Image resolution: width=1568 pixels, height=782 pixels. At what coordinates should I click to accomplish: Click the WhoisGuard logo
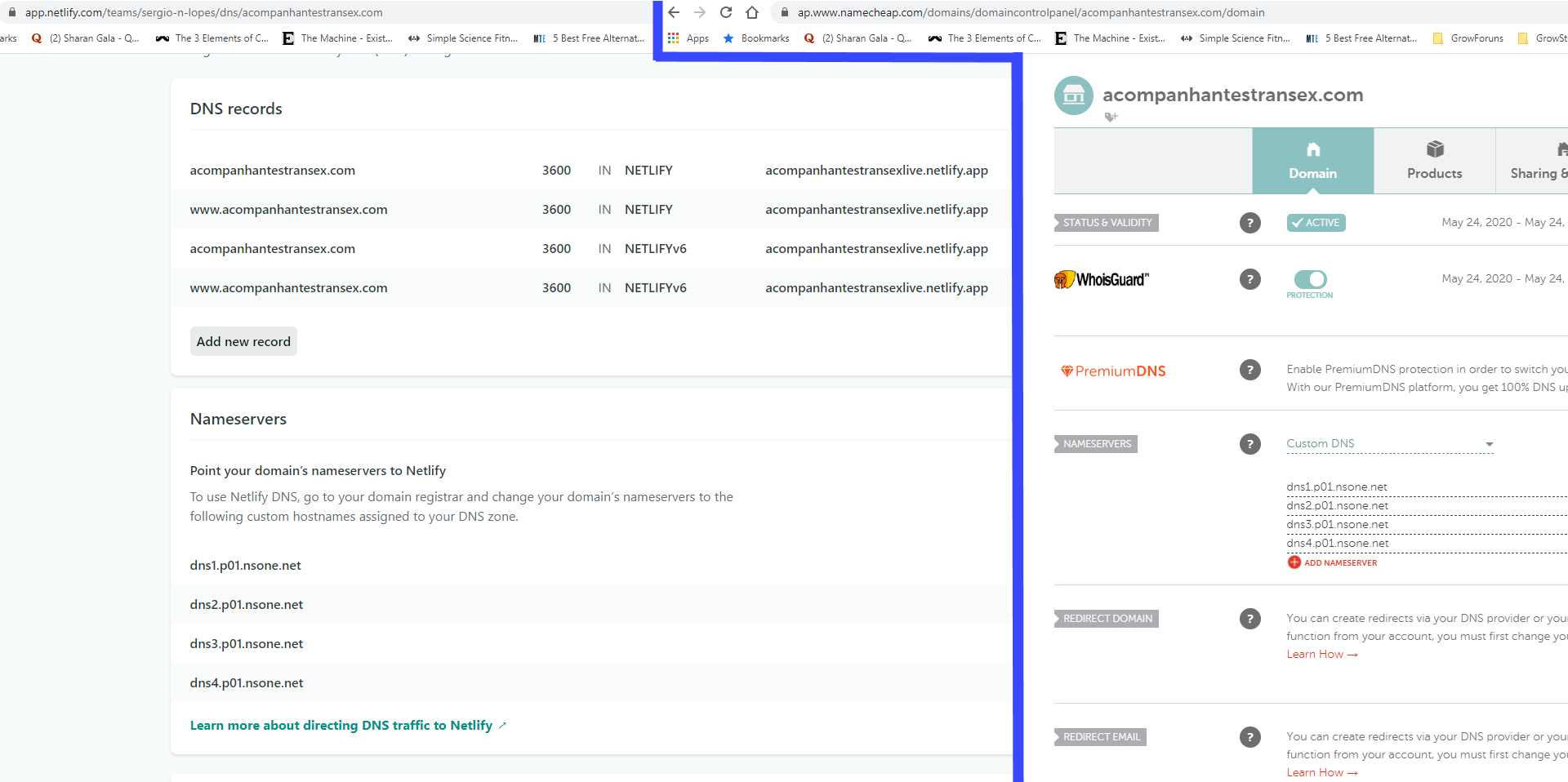(1102, 279)
